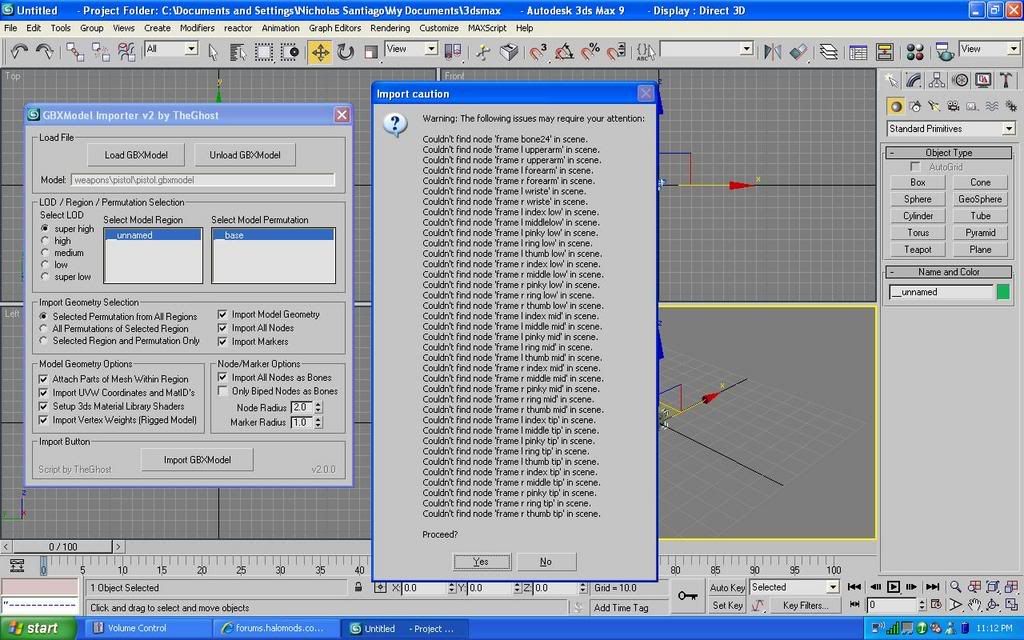Screen dimensions: 1024x640
Task: Click the Import GBXModel button
Action: pyautogui.click(x=197, y=460)
